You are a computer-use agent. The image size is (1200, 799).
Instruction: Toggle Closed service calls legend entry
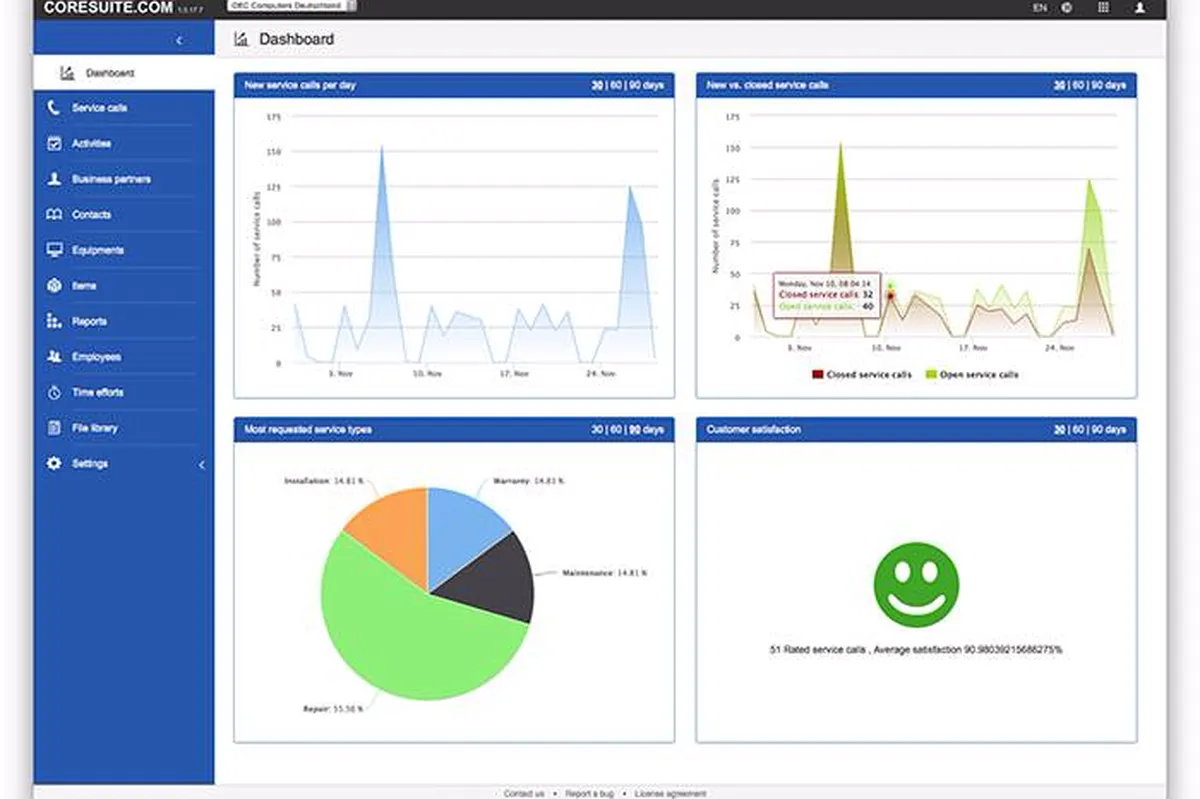(862, 375)
